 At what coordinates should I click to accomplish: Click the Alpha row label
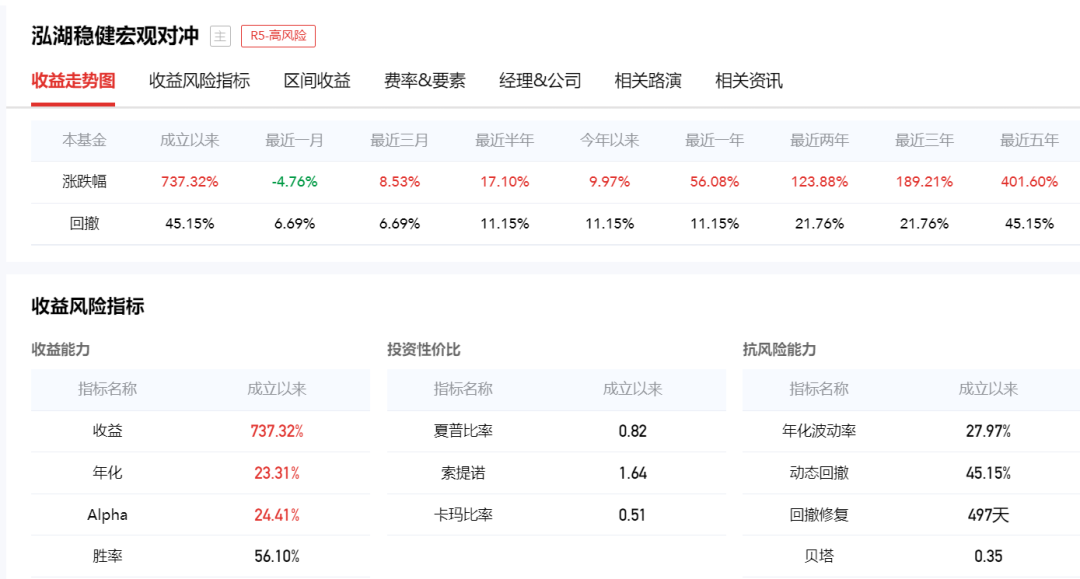[107, 515]
